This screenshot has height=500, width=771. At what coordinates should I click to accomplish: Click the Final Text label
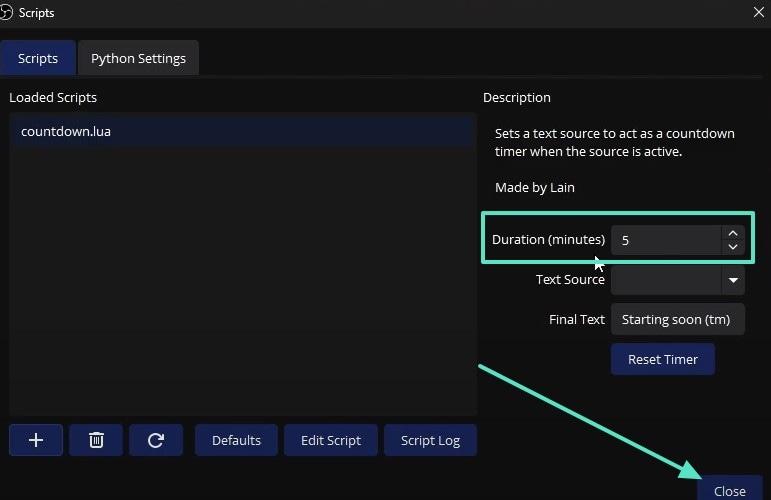[577, 320]
